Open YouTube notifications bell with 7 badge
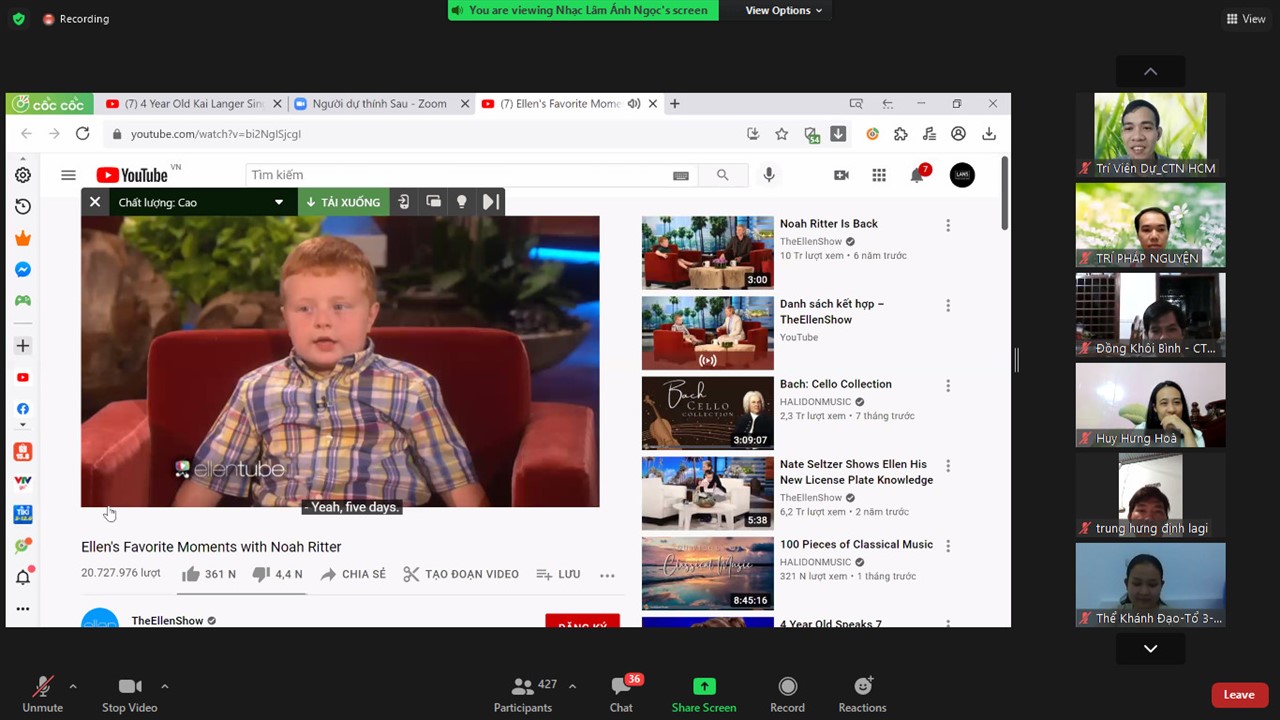This screenshot has width=1280, height=720. tap(918, 174)
